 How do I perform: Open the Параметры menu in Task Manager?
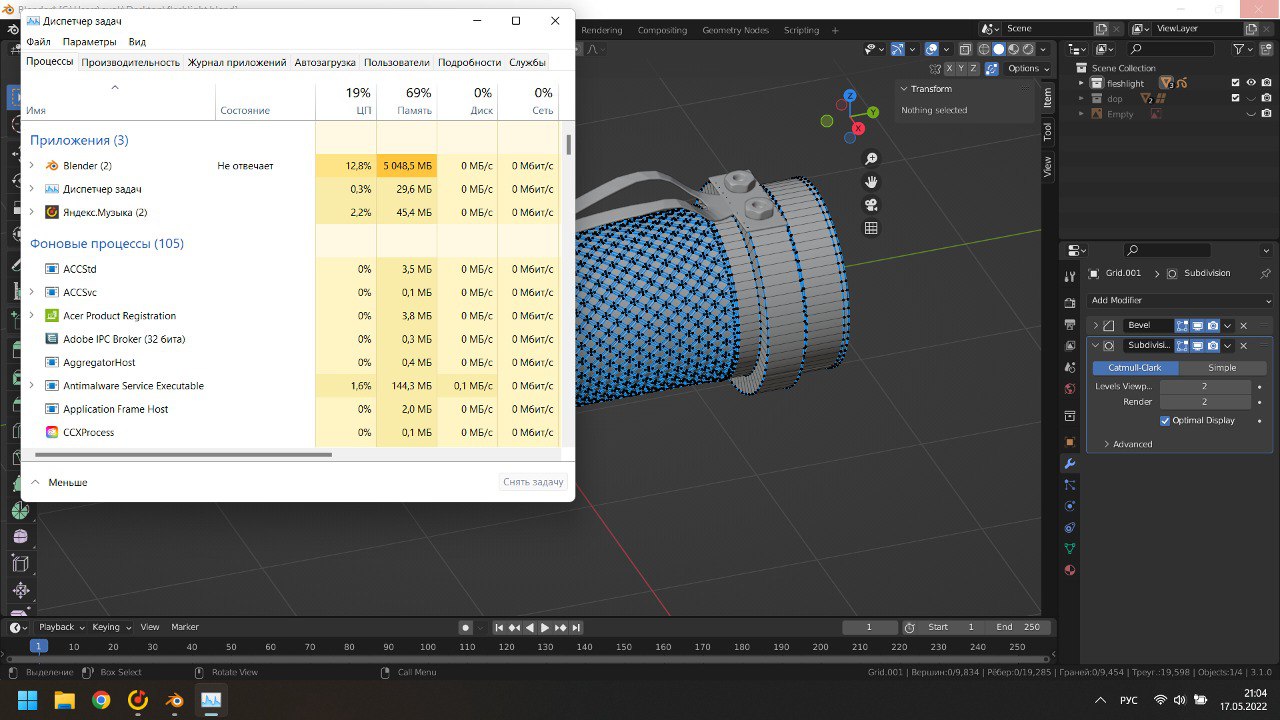(x=89, y=42)
